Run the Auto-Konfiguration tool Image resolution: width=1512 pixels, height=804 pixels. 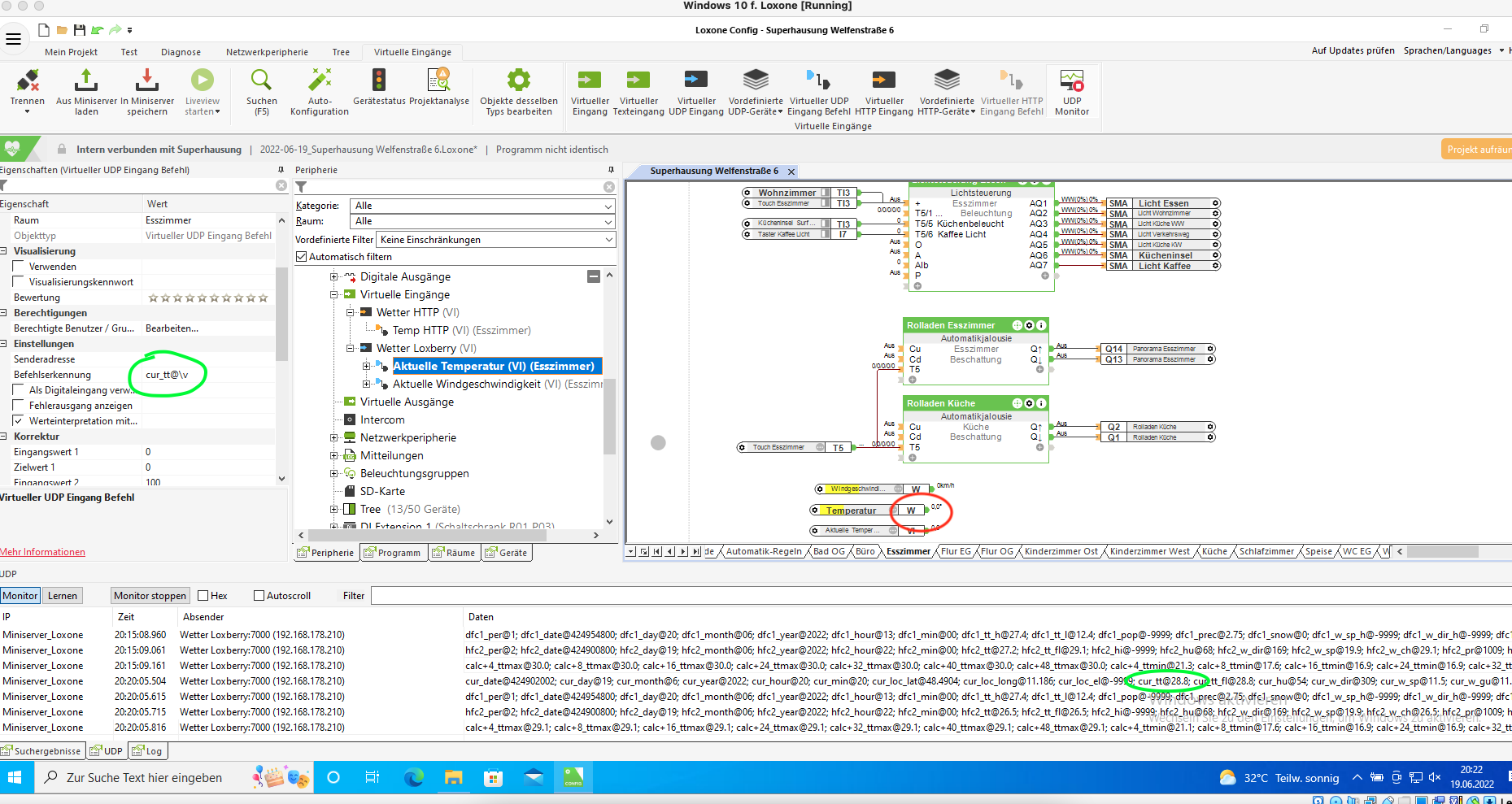tap(320, 81)
